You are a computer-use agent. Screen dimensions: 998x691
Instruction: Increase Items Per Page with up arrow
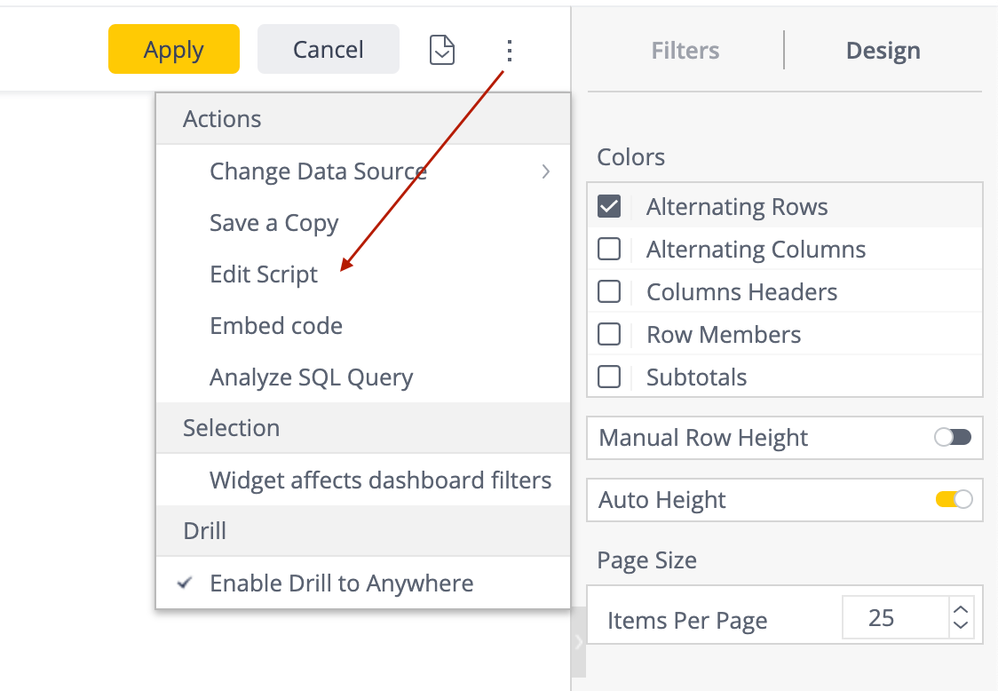[x=960, y=609]
